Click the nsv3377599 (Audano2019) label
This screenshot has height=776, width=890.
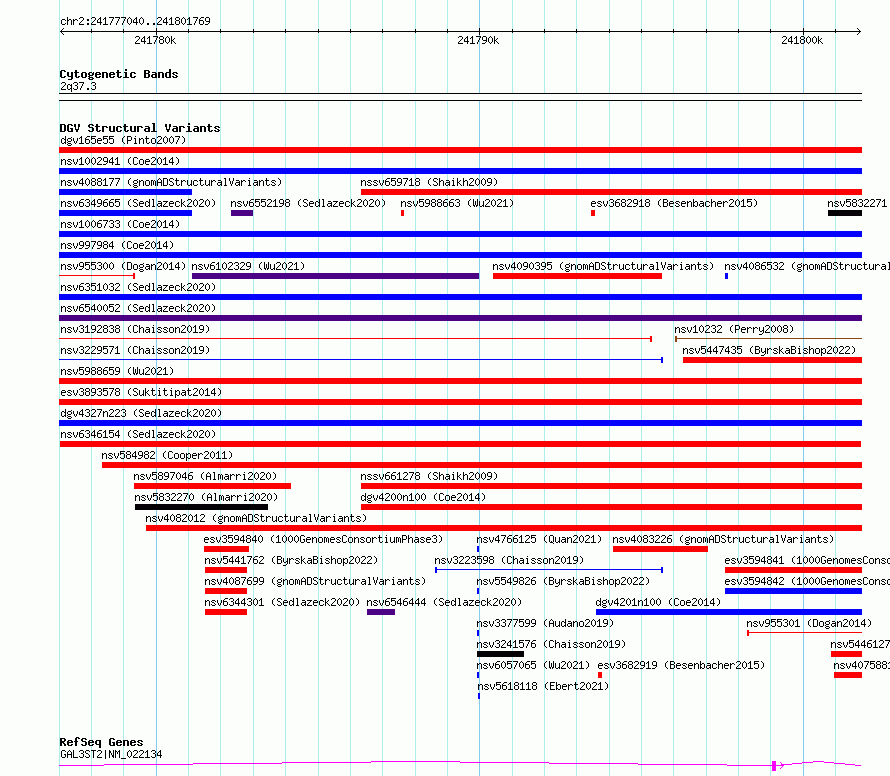click(x=545, y=623)
